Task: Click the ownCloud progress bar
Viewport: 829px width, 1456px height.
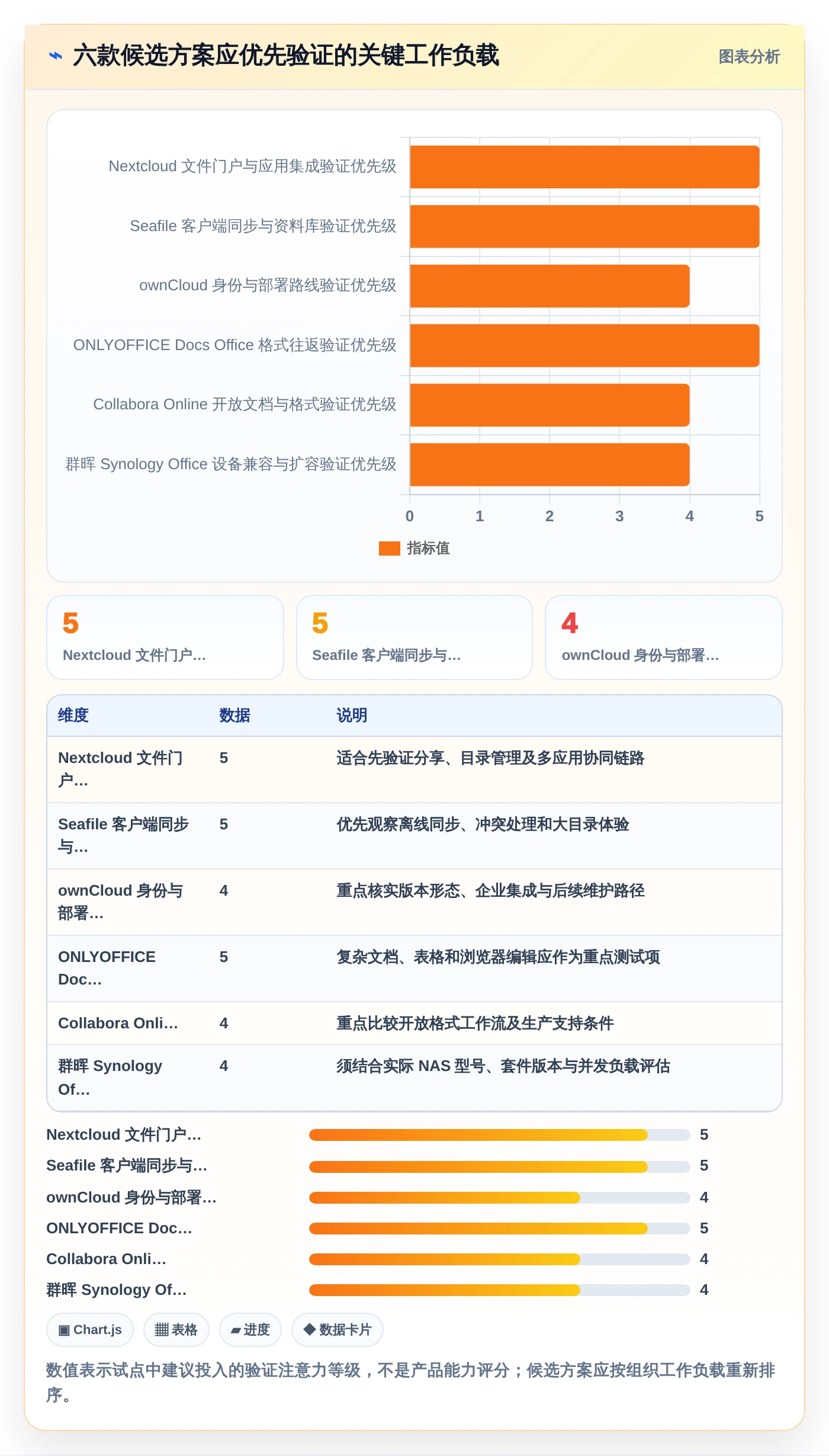Action: pos(499,1198)
